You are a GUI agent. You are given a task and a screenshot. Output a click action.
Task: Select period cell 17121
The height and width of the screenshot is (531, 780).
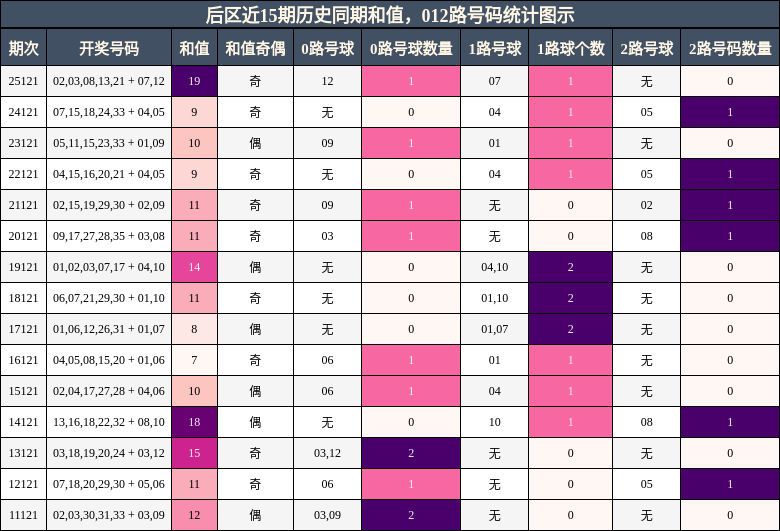(23, 329)
